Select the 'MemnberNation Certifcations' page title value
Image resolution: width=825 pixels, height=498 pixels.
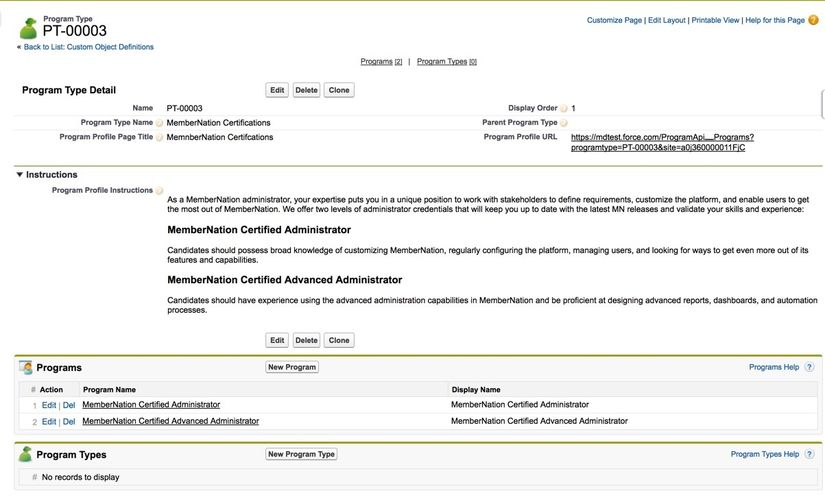(x=220, y=137)
